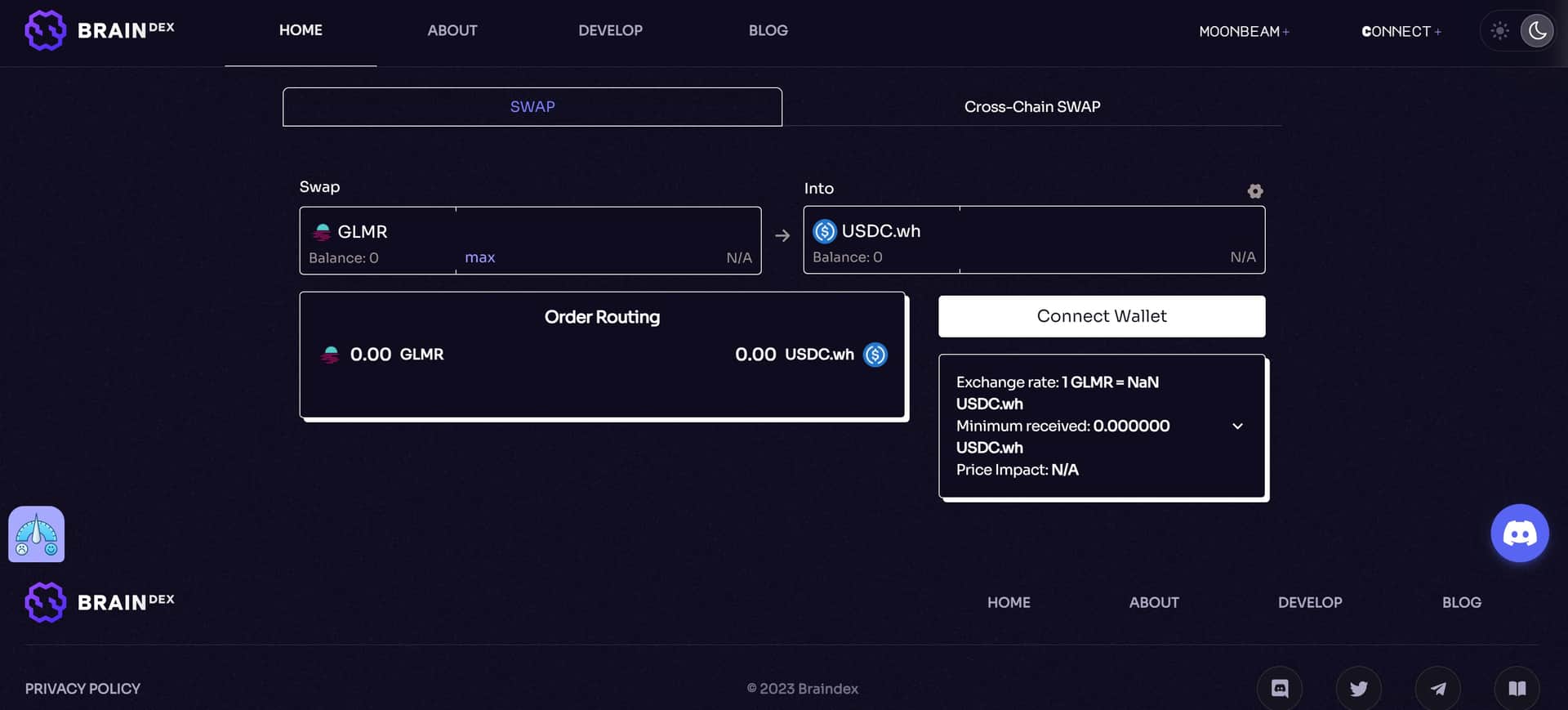The image size is (1568, 710).
Task: Click the GLMR swap amount input field
Action: click(x=608, y=232)
